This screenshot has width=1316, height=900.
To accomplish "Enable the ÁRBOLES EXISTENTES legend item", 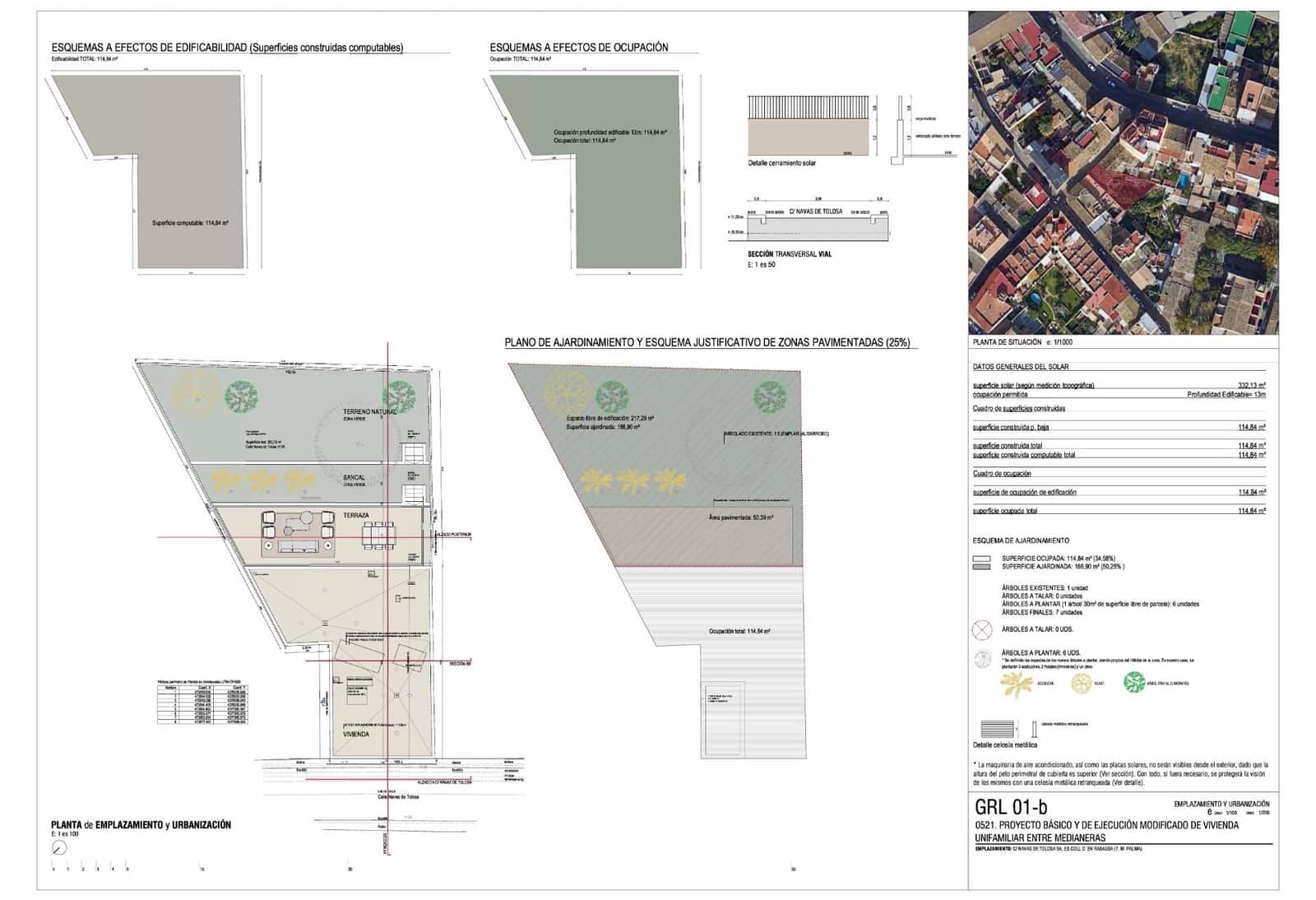I will point(1044,588).
